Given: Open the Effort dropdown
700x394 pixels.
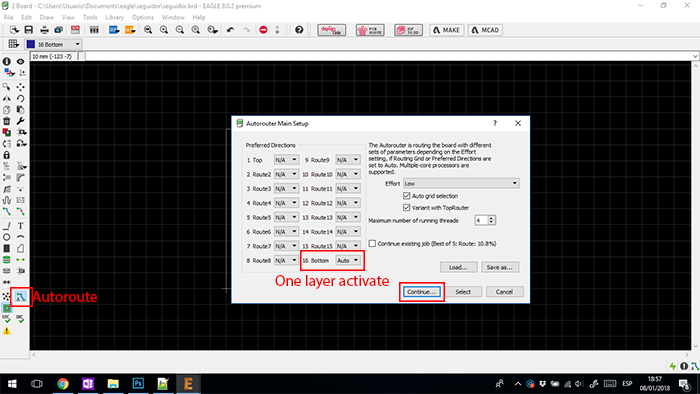Looking at the screenshot, I should tap(461, 183).
